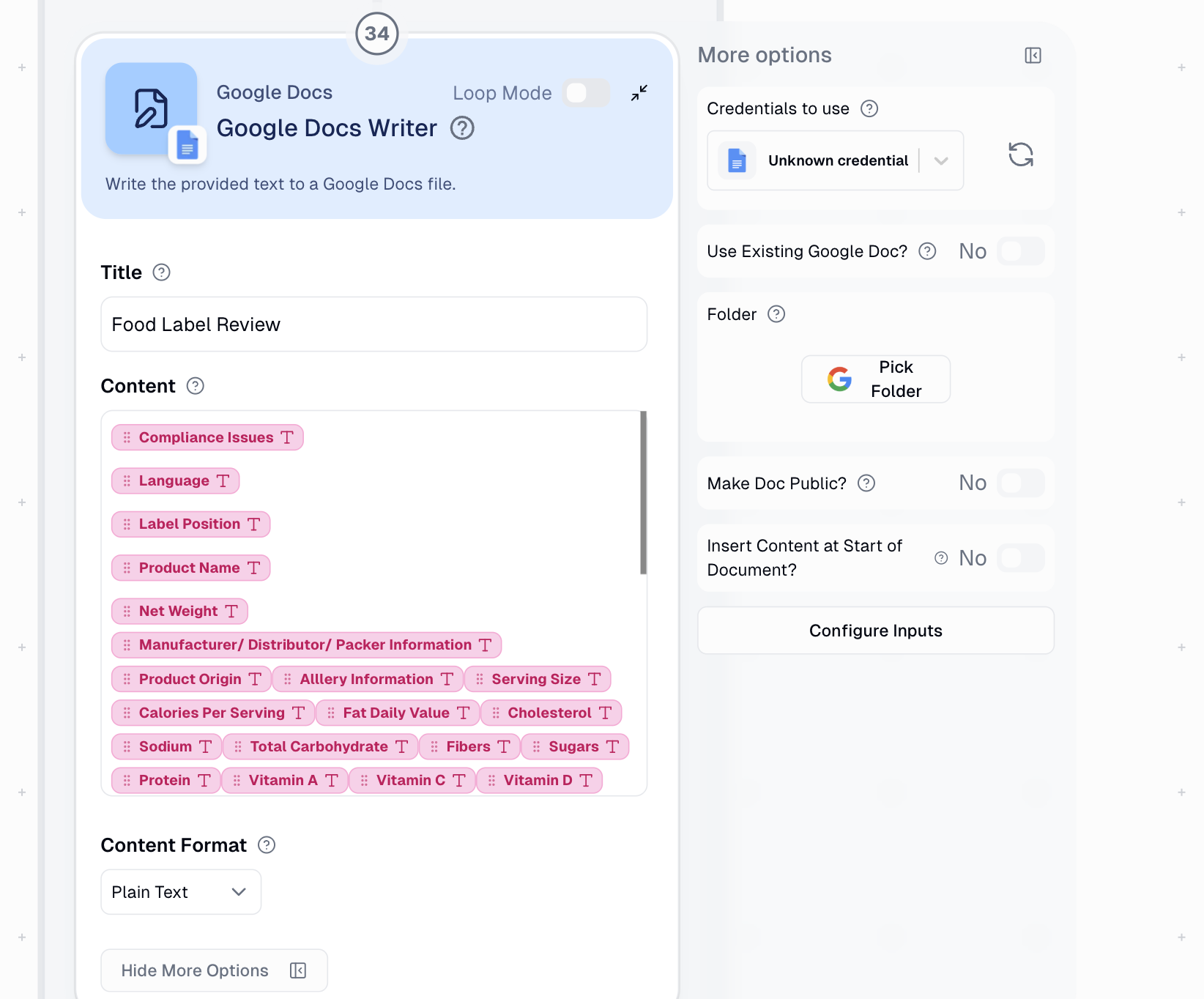Select the Product Origin variable chip
Viewport: 1204px width, 999px height.
pyautogui.click(x=191, y=679)
